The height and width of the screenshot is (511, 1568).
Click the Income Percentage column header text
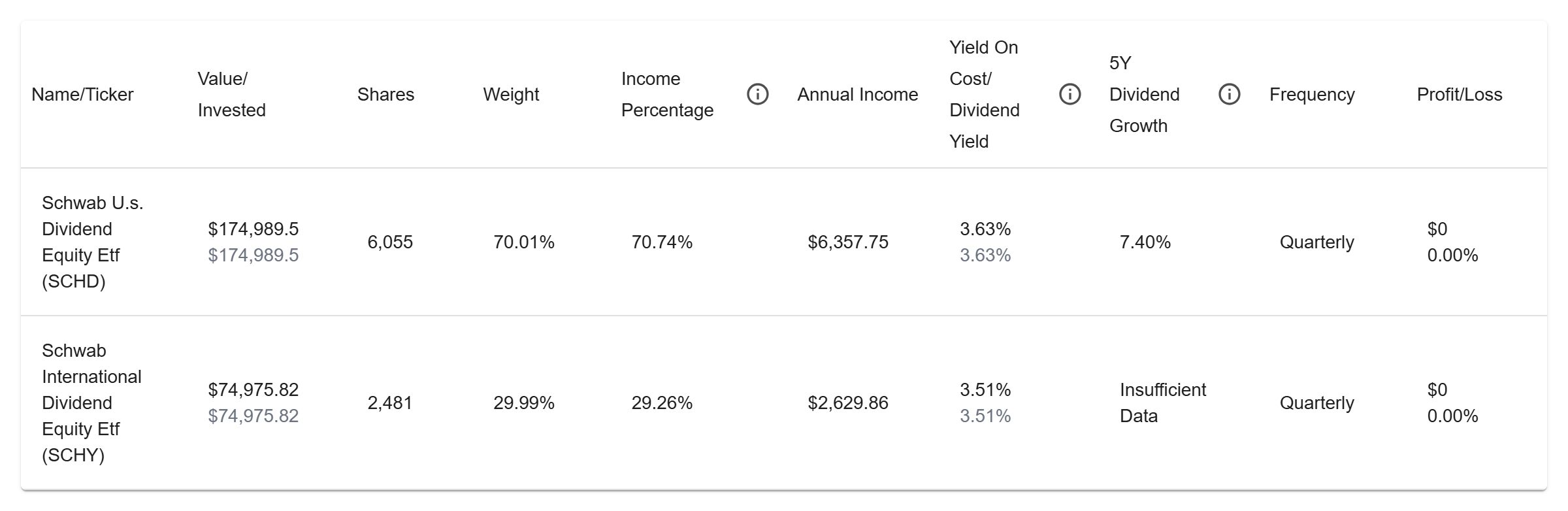coord(667,95)
